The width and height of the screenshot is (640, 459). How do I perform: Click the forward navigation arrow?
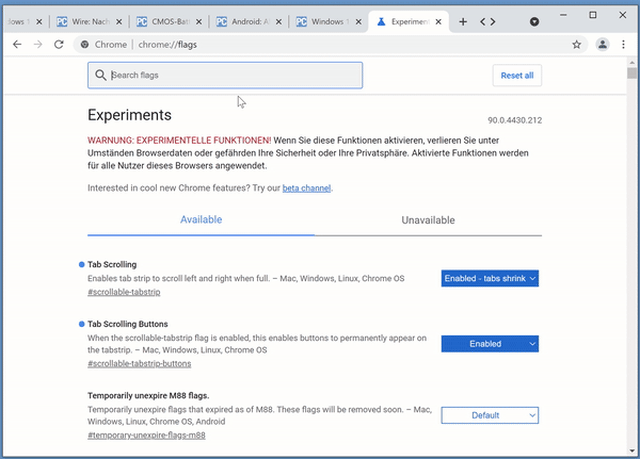(38, 44)
